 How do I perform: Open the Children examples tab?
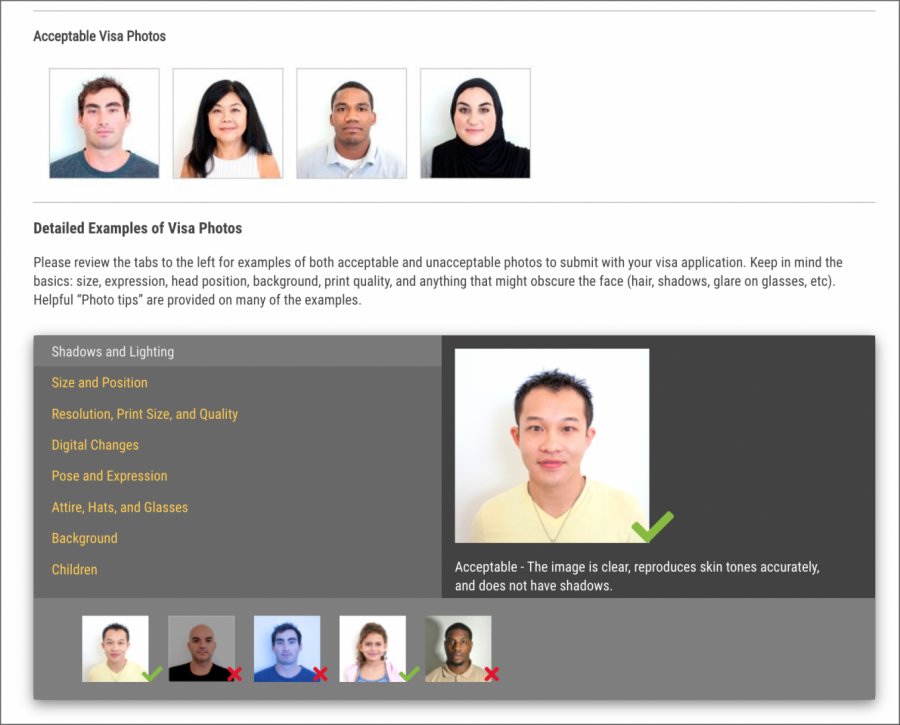click(74, 569)
